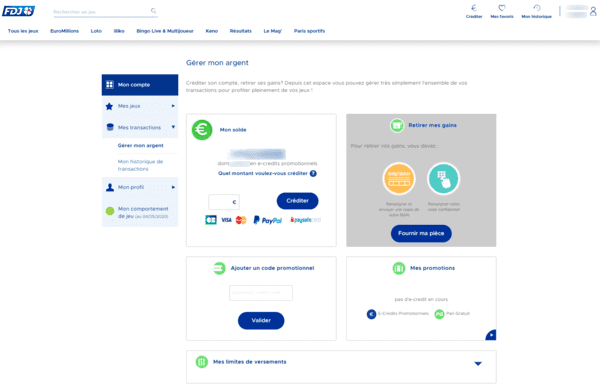This screenshot has height=387, width=600.
Task: Click the orange RIB/IBAN icon
Action: (399, 179)
